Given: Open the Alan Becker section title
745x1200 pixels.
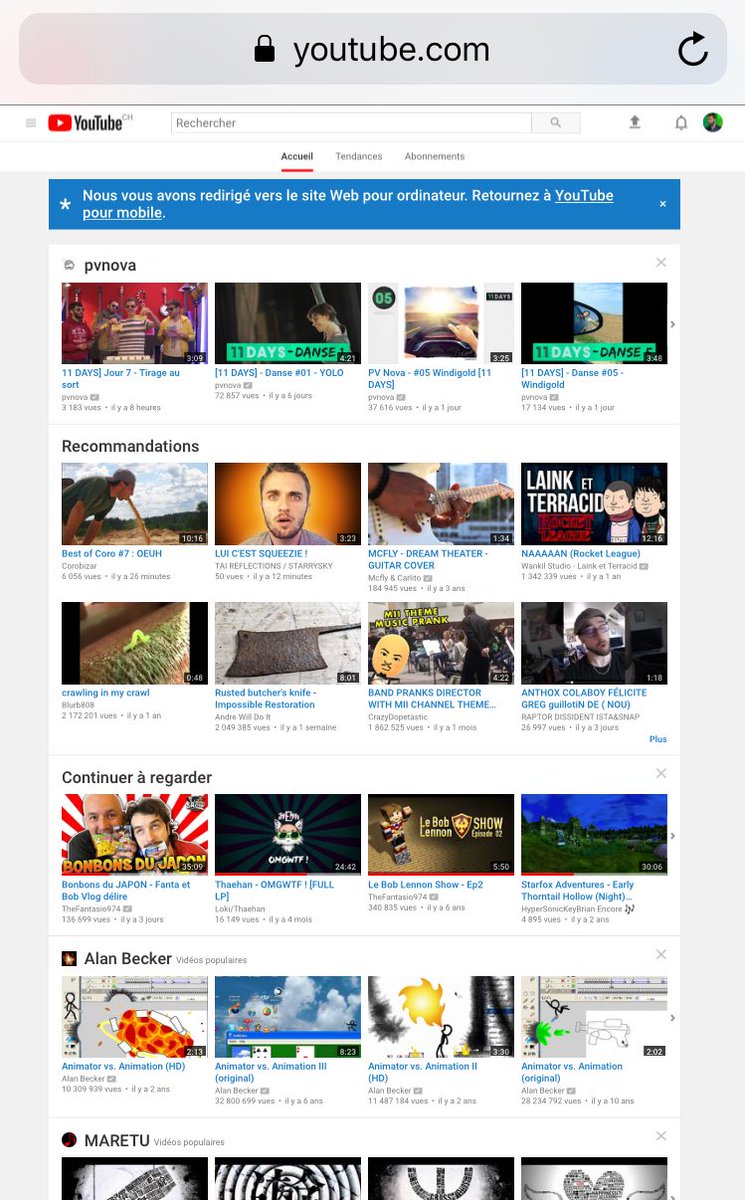Looking at the screenshot, I should pos(128,958).
